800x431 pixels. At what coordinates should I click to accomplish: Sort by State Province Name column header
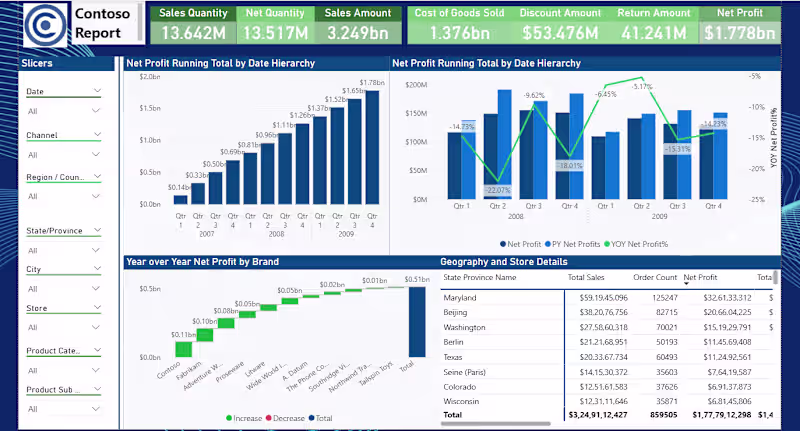(x=480, y=277)
